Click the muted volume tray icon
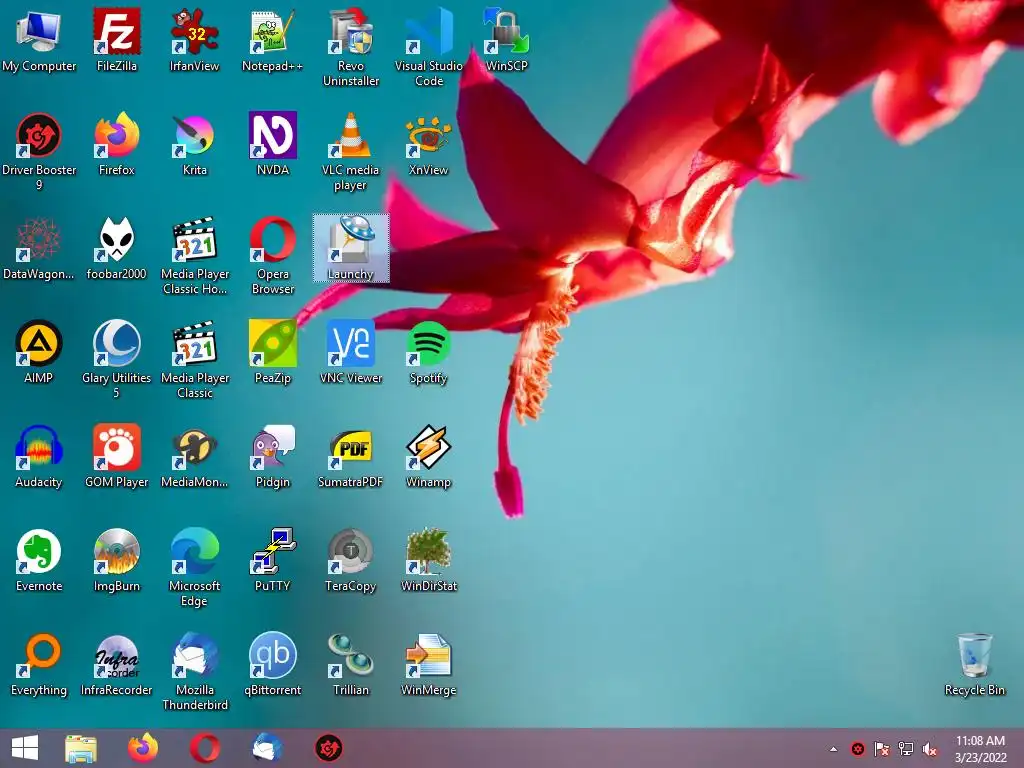1024x768 pixels. pos(930,749)
